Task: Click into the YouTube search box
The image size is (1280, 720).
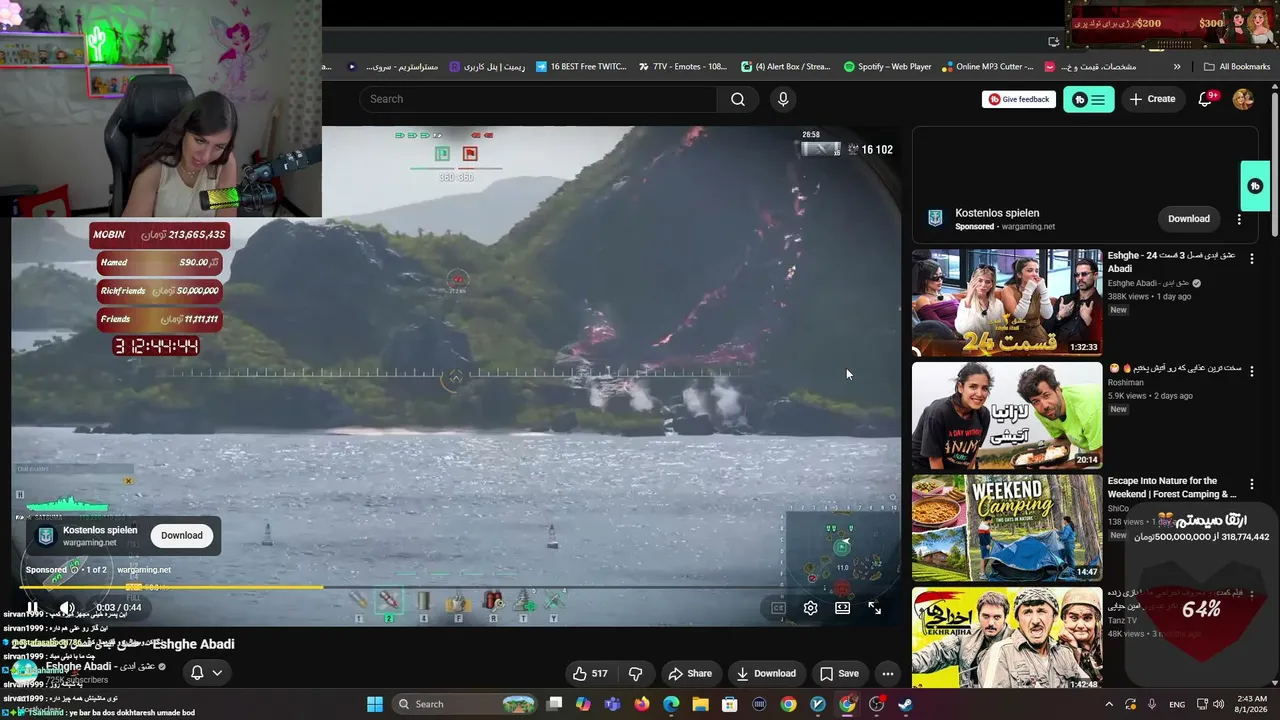Action: [x=539, y=99]
